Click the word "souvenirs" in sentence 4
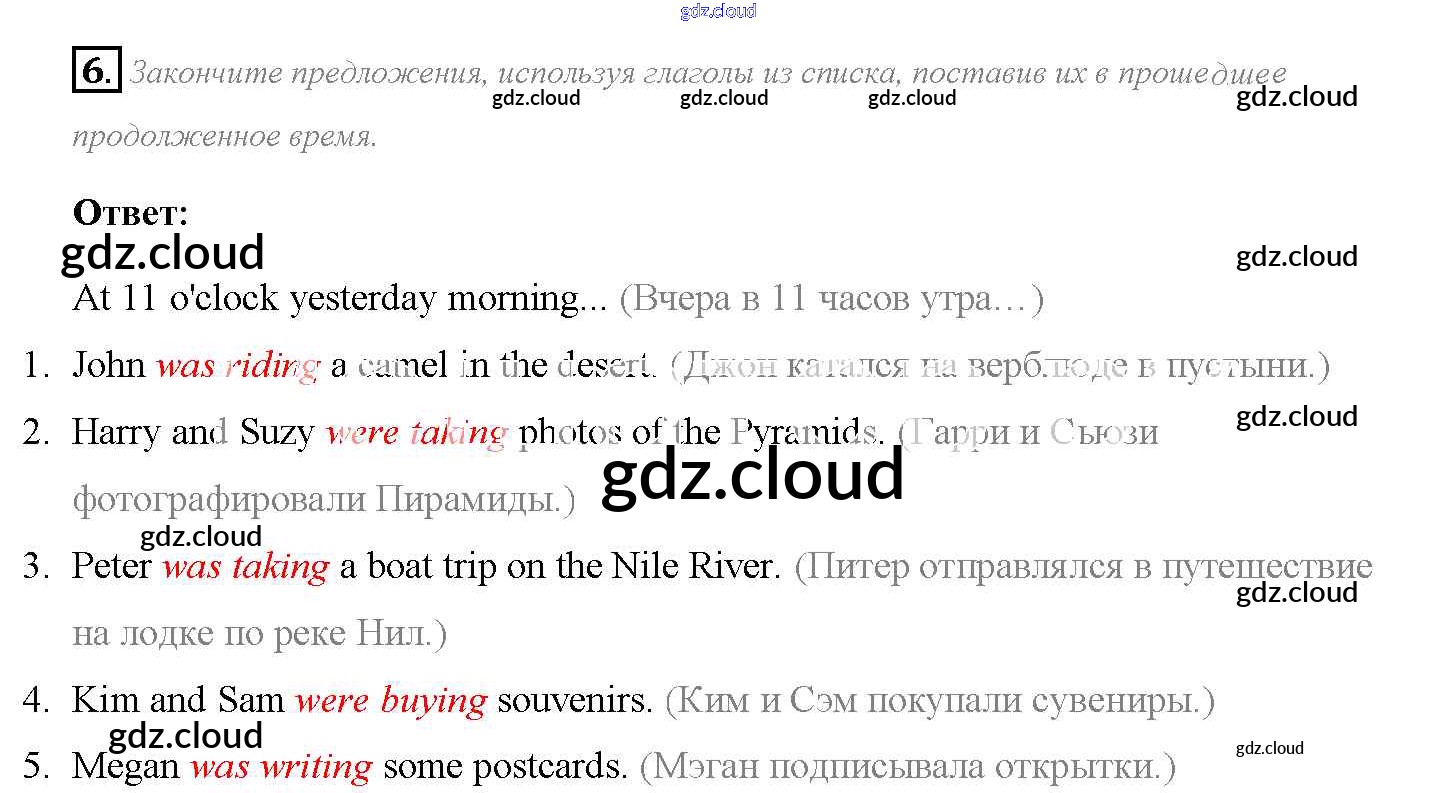Image resolution: width=1436 pixels, height=793 pixels. (574, 700)
